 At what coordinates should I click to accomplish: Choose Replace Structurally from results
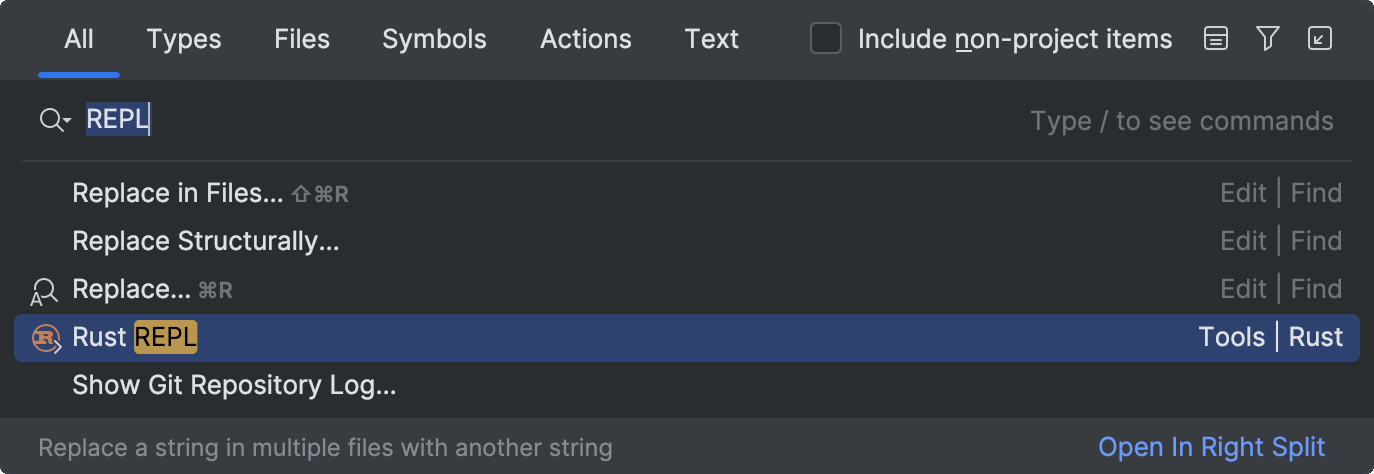[x=687, y=241]
